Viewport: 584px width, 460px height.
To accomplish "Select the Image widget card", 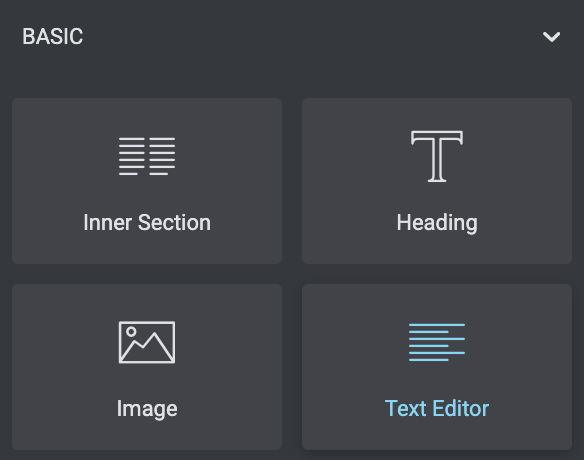I will [x=147, y=367].
